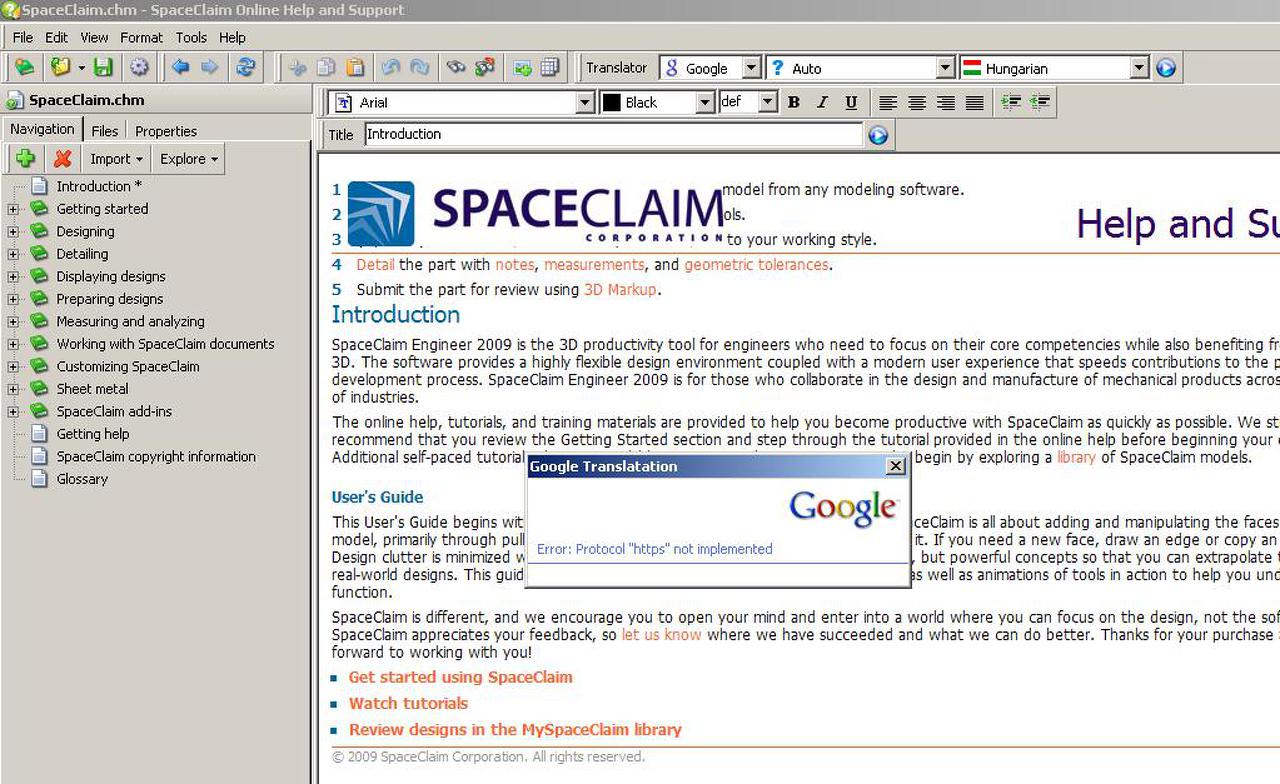Open the Tools menu
The height and width of the screenshot is (784, 1280).
pos(191,37)
